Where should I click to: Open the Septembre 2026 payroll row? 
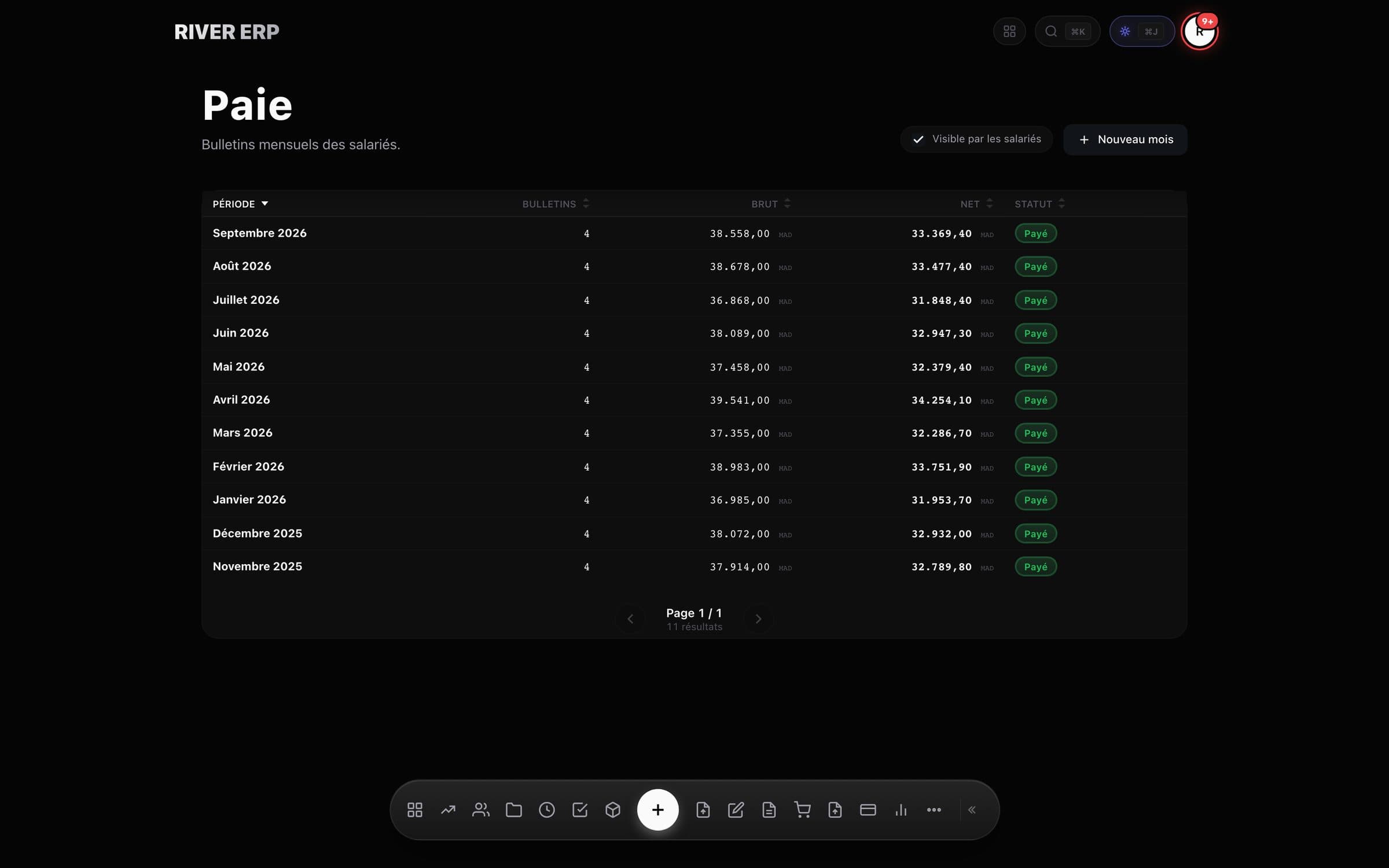coord(694,233)
